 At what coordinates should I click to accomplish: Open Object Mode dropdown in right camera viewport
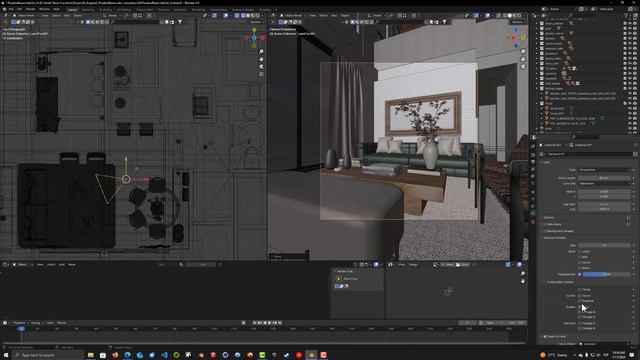tap(293, 16)
